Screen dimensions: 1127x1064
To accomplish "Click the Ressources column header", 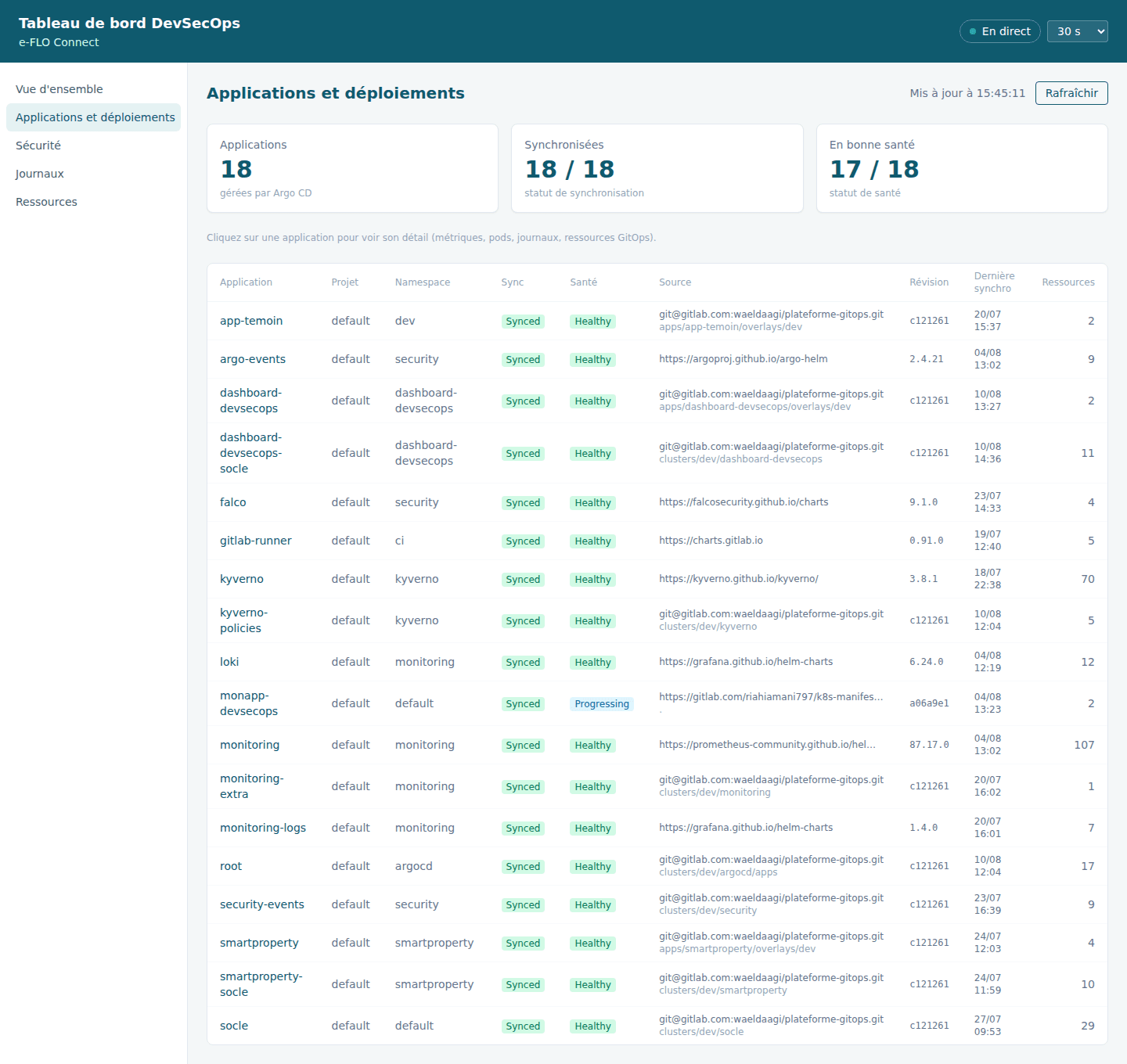I will click(x=1068, y=282).
